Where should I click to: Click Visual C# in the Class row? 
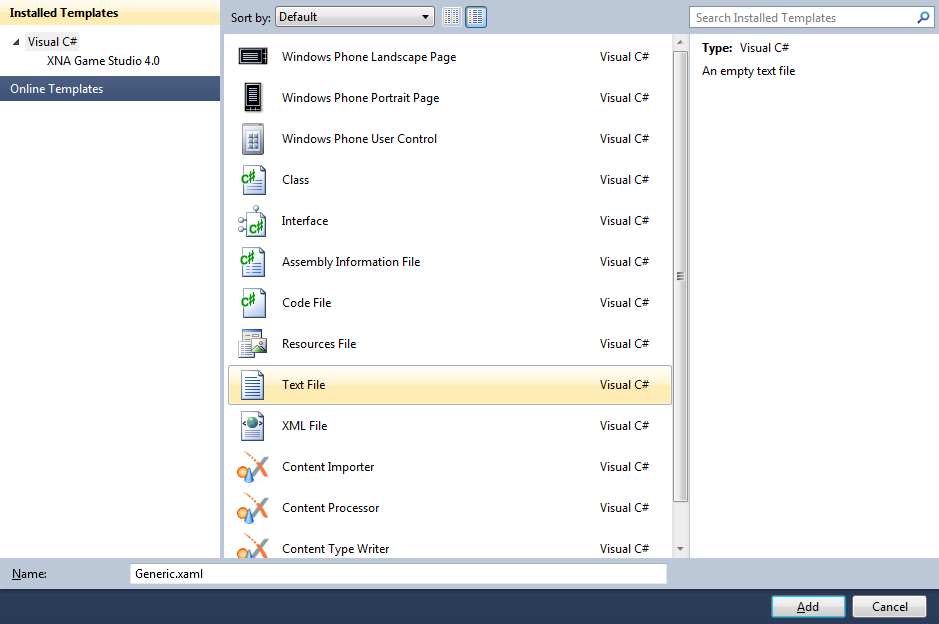pyautogui.click(x=625, y=180)
